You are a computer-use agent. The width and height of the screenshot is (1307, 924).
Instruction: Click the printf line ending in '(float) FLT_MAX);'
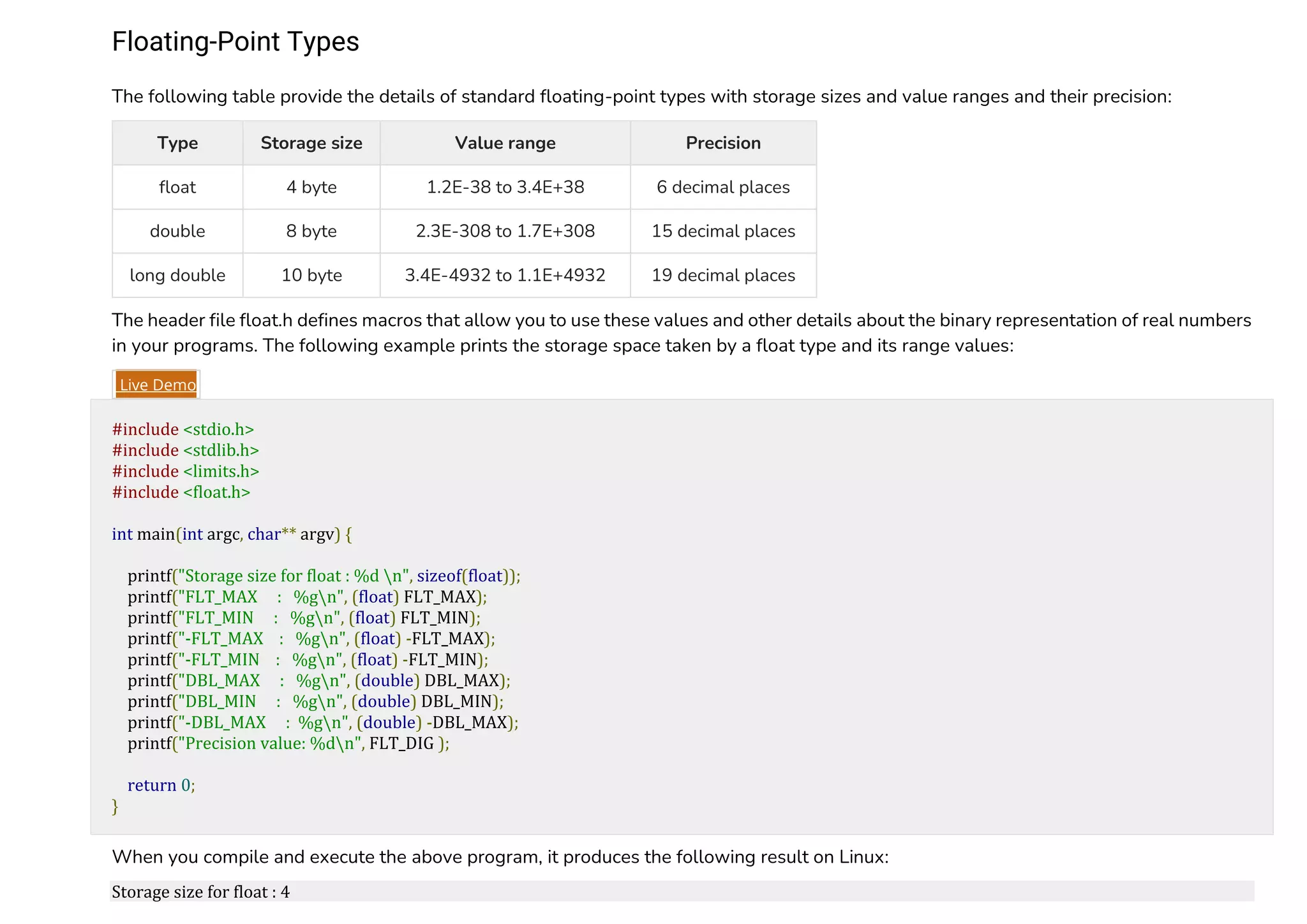tap(308, 597)
